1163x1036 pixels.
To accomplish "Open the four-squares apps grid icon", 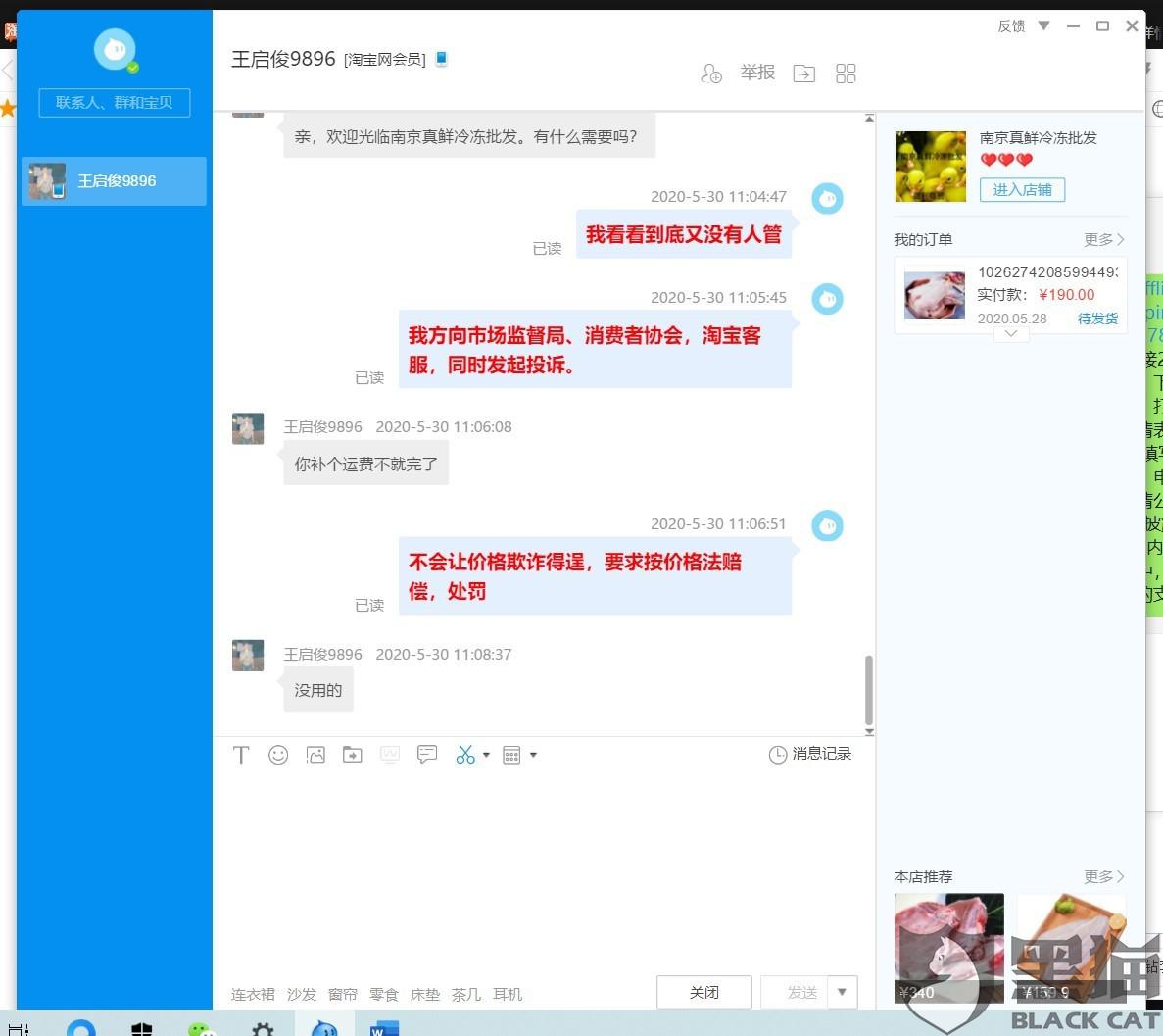I will point(846,74).
